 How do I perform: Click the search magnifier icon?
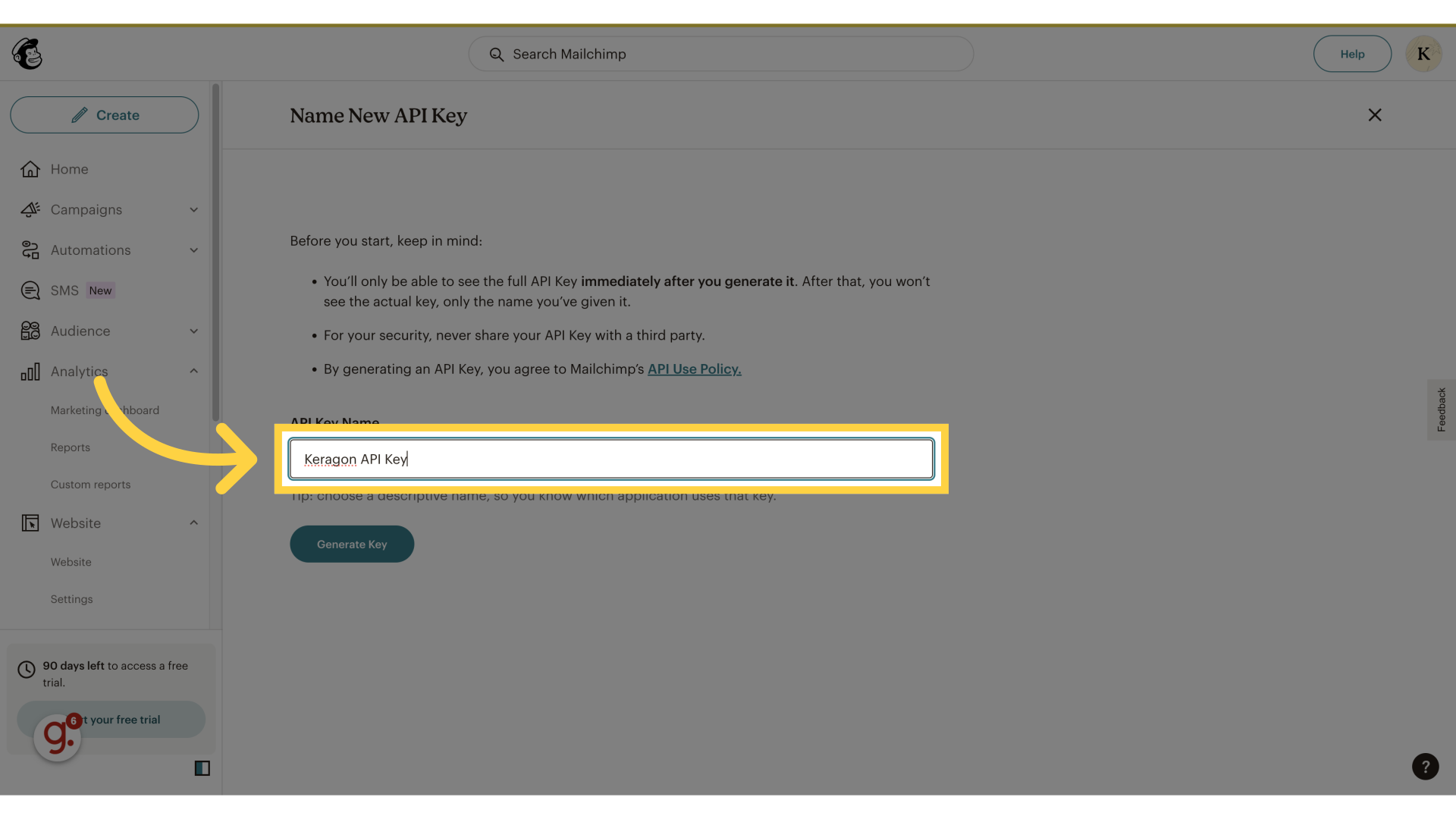[497, 55]
